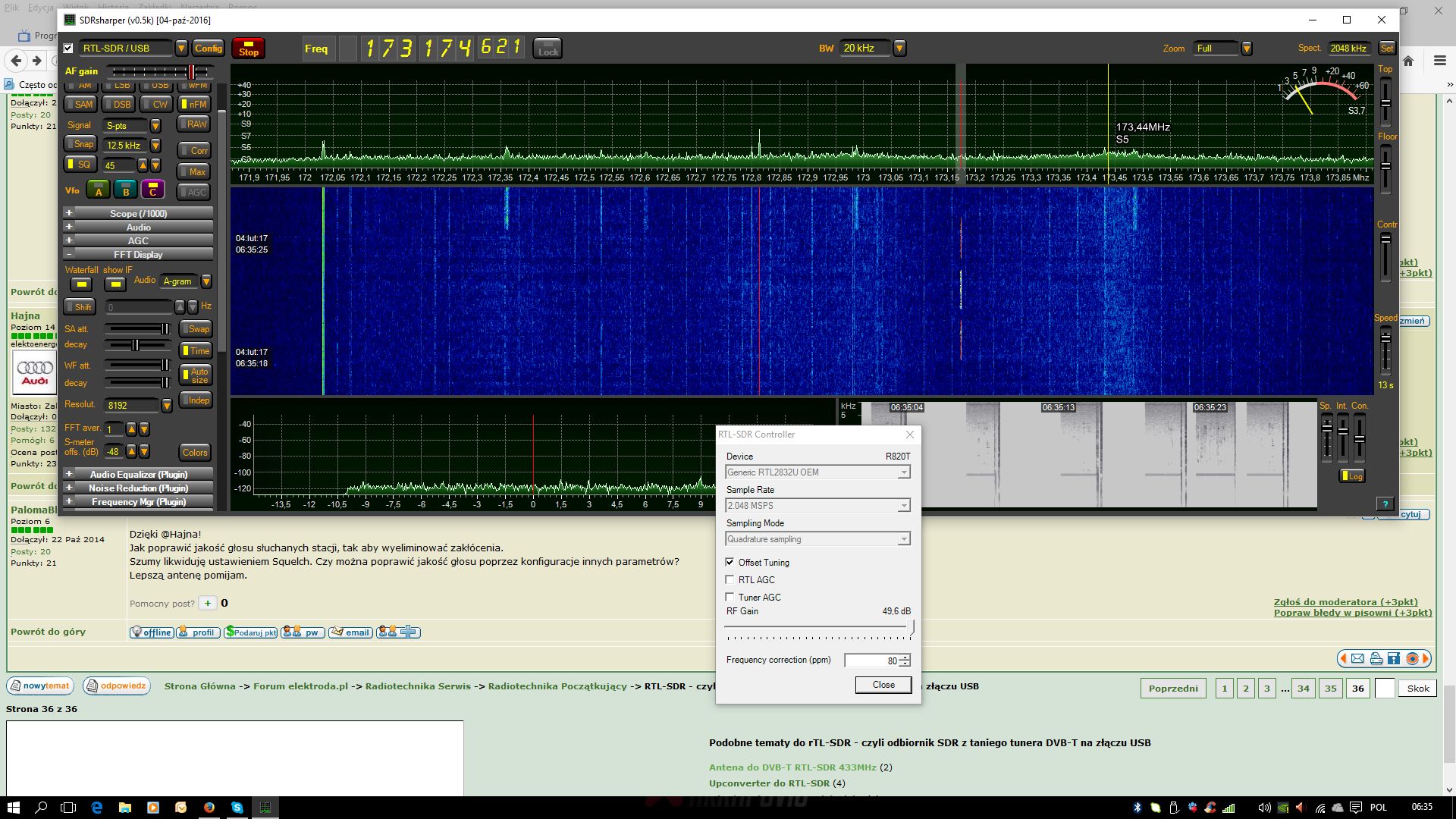Disable Offset Tuning checkbox
The width and height of the screenshot is (1456, 819).
(730, 562)
